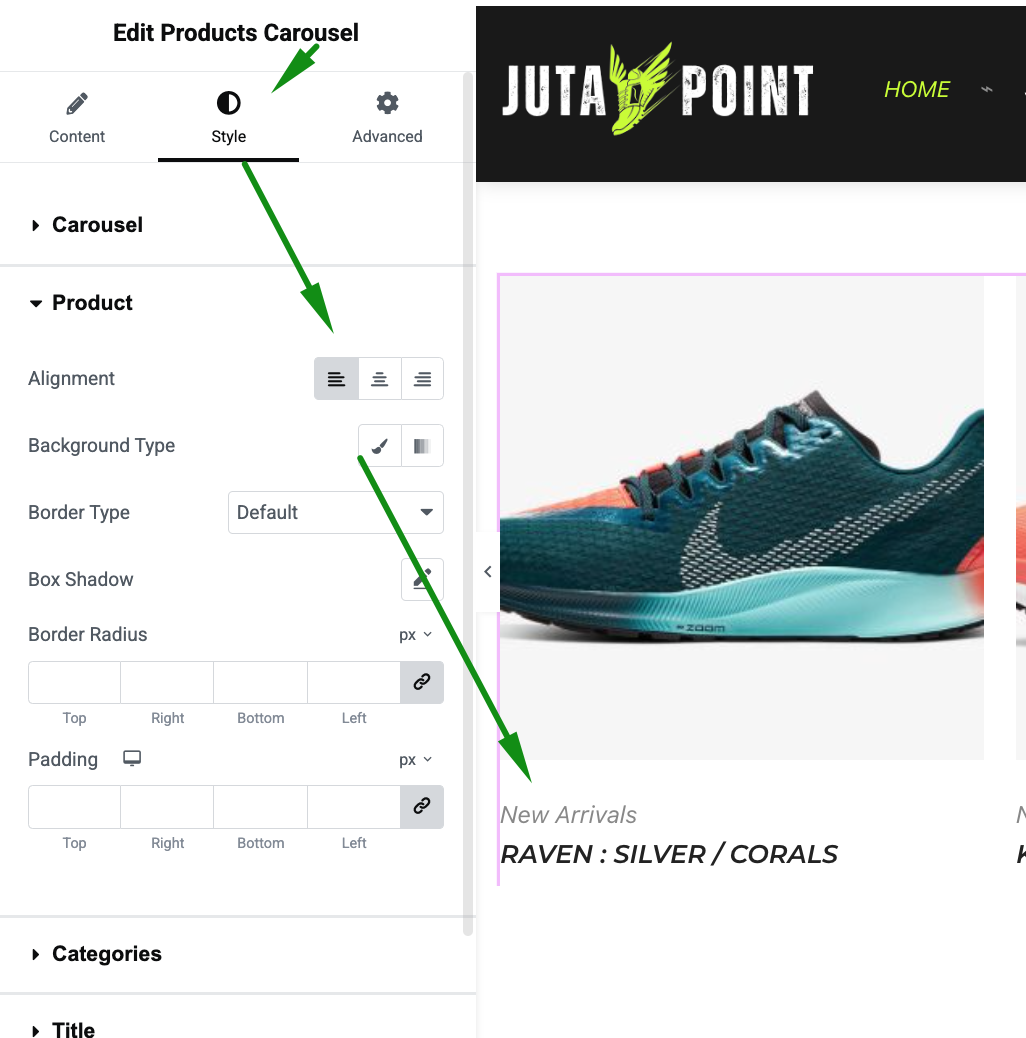Collapse editor panel with arrow handle

(487, 571)
